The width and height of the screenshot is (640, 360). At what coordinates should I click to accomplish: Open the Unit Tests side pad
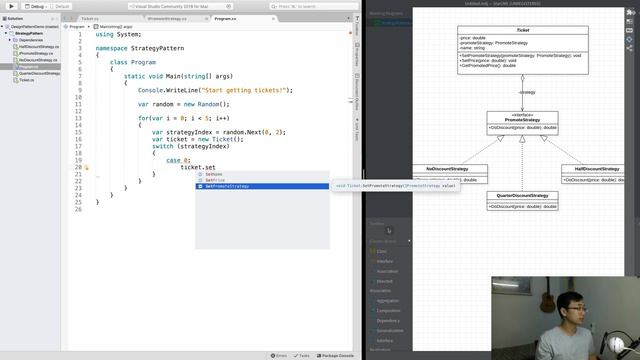357,130
